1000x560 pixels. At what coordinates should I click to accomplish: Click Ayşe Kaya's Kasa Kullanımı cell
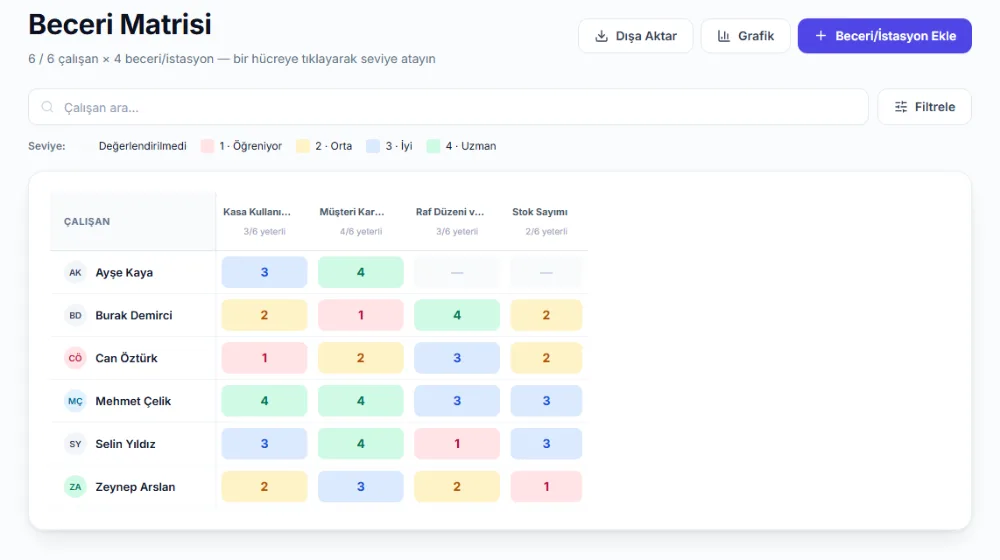(264, 272)
